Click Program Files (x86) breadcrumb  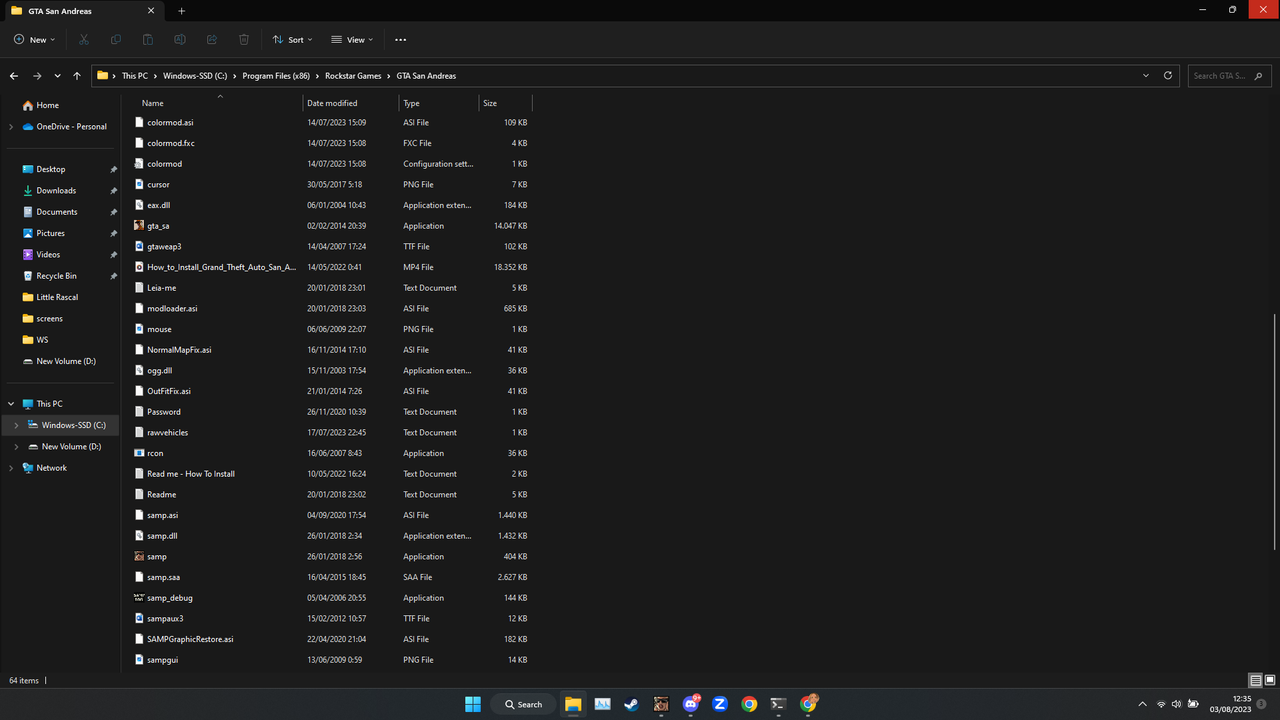276,76
